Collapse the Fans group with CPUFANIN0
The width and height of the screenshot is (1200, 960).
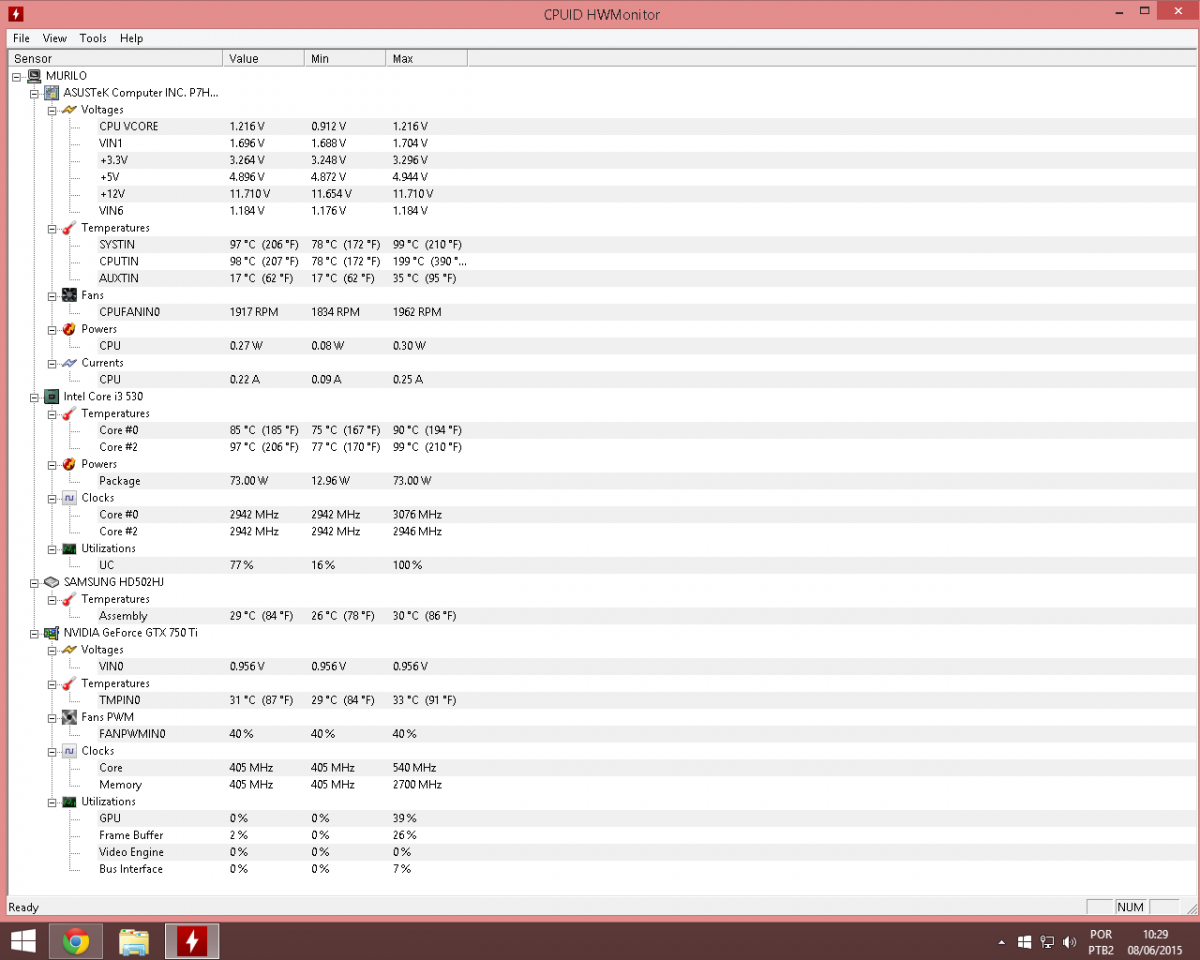click(52, 295)
